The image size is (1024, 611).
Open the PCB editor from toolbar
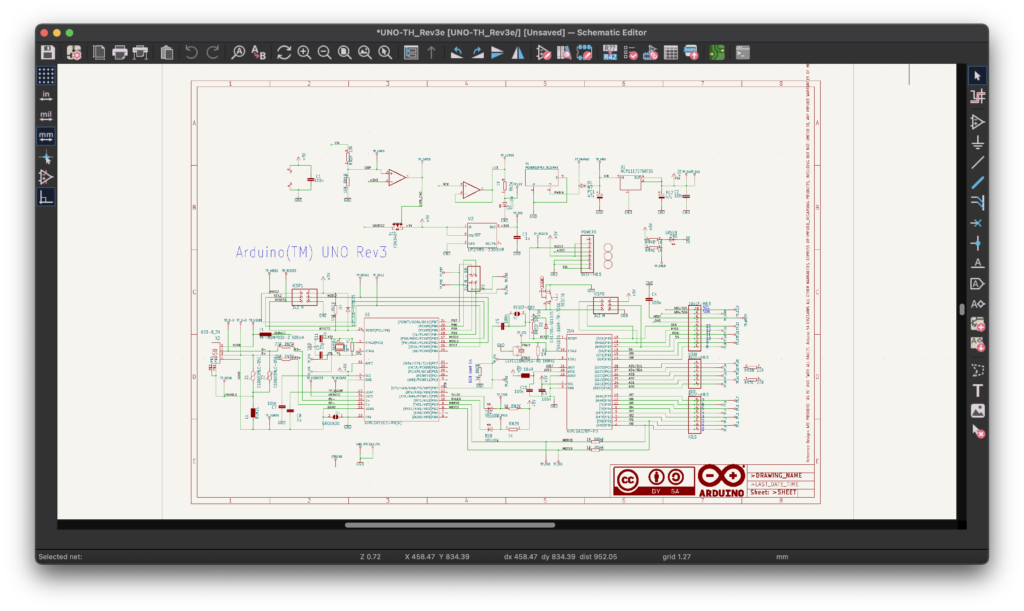[717, 53]
